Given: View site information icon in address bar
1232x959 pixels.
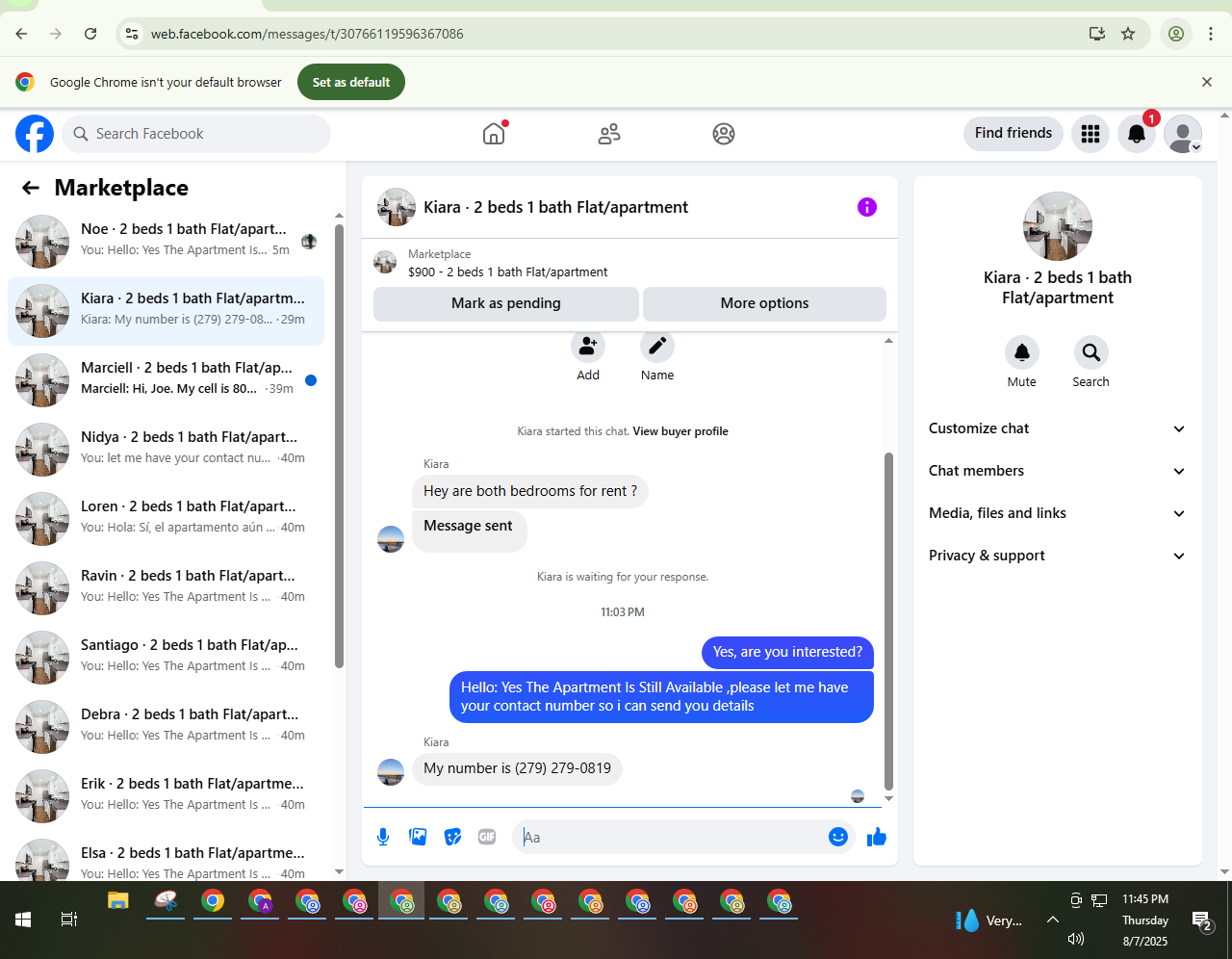Looking at the screenshot, I should (132, 34).
